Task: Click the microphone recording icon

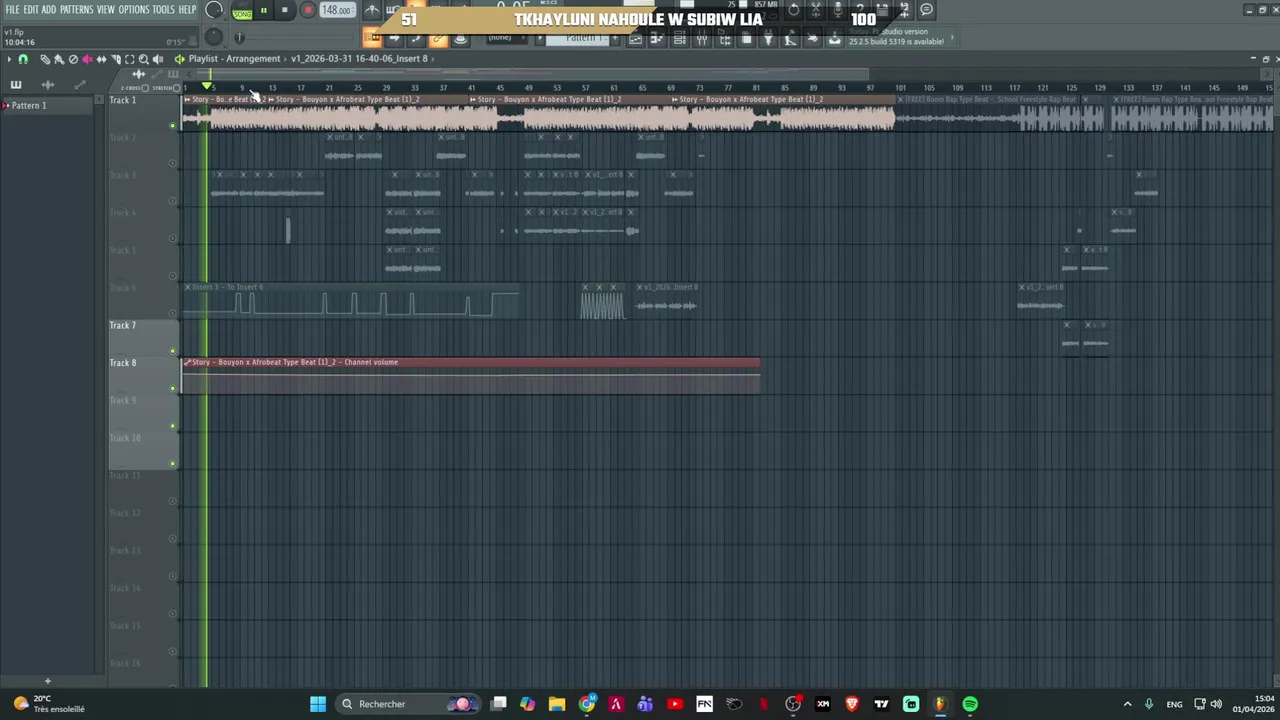Action: click(837, 10)
